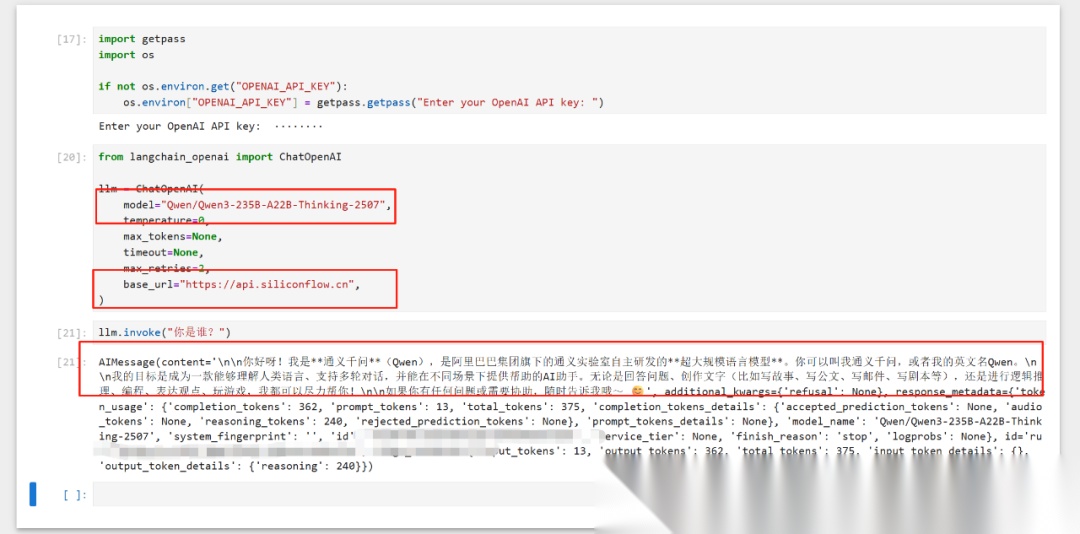Click the llm.invoke("你是谁？") code line

click(x=165, y=333)
